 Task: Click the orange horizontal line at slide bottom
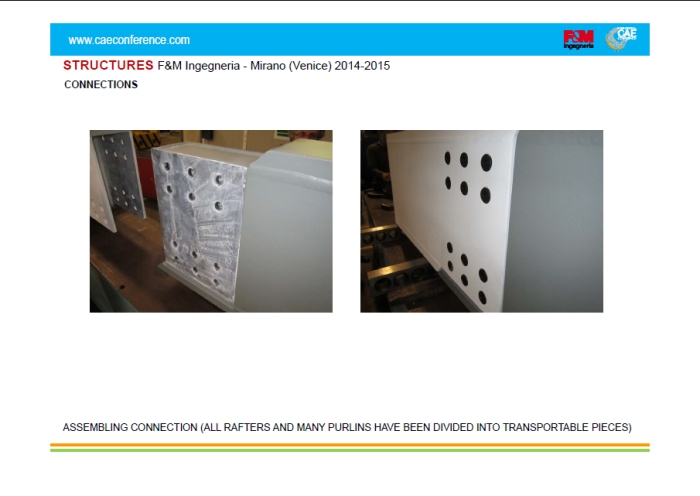pos(350,444)
